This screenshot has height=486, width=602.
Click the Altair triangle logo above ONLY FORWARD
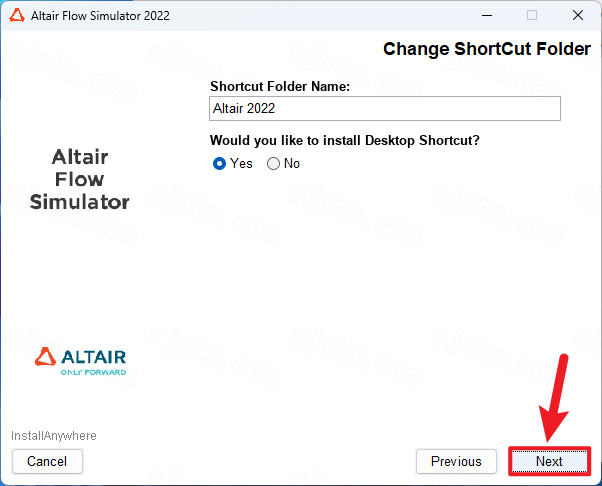(45, 357)
